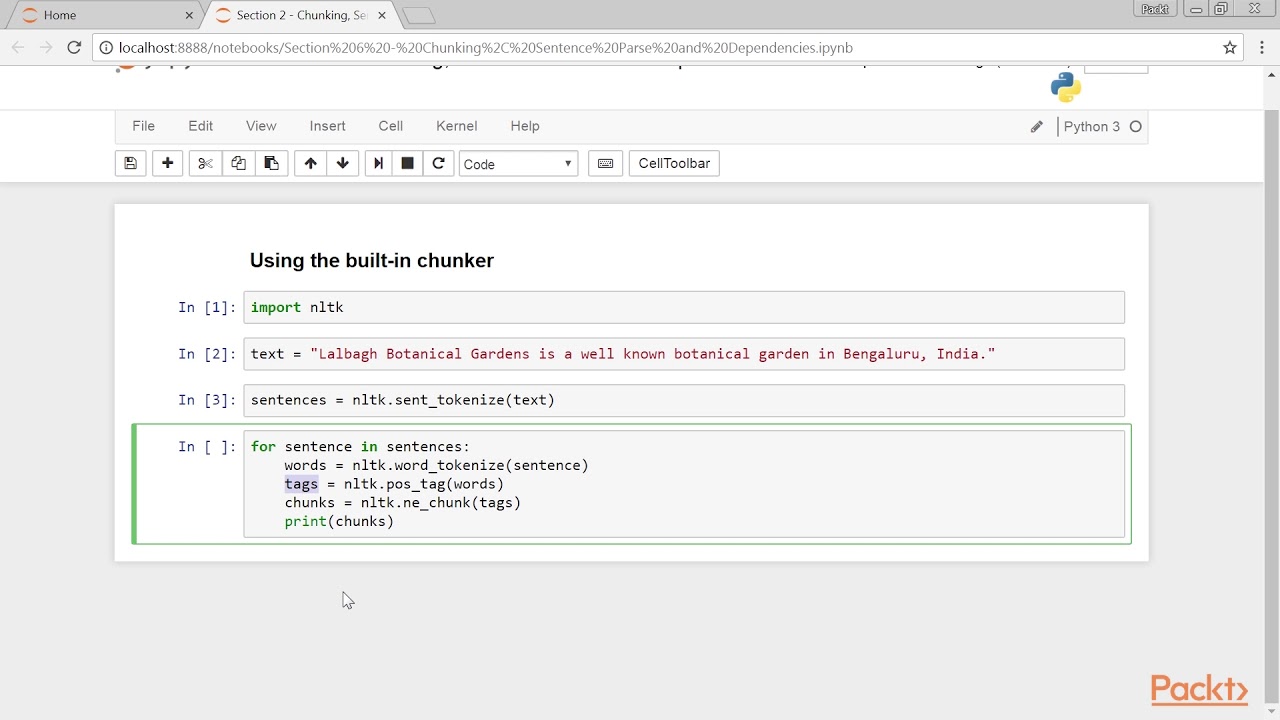Close the Section 2 Chunking tab
The width and height of the screenshot is (1280, 720).
(384, 15)
